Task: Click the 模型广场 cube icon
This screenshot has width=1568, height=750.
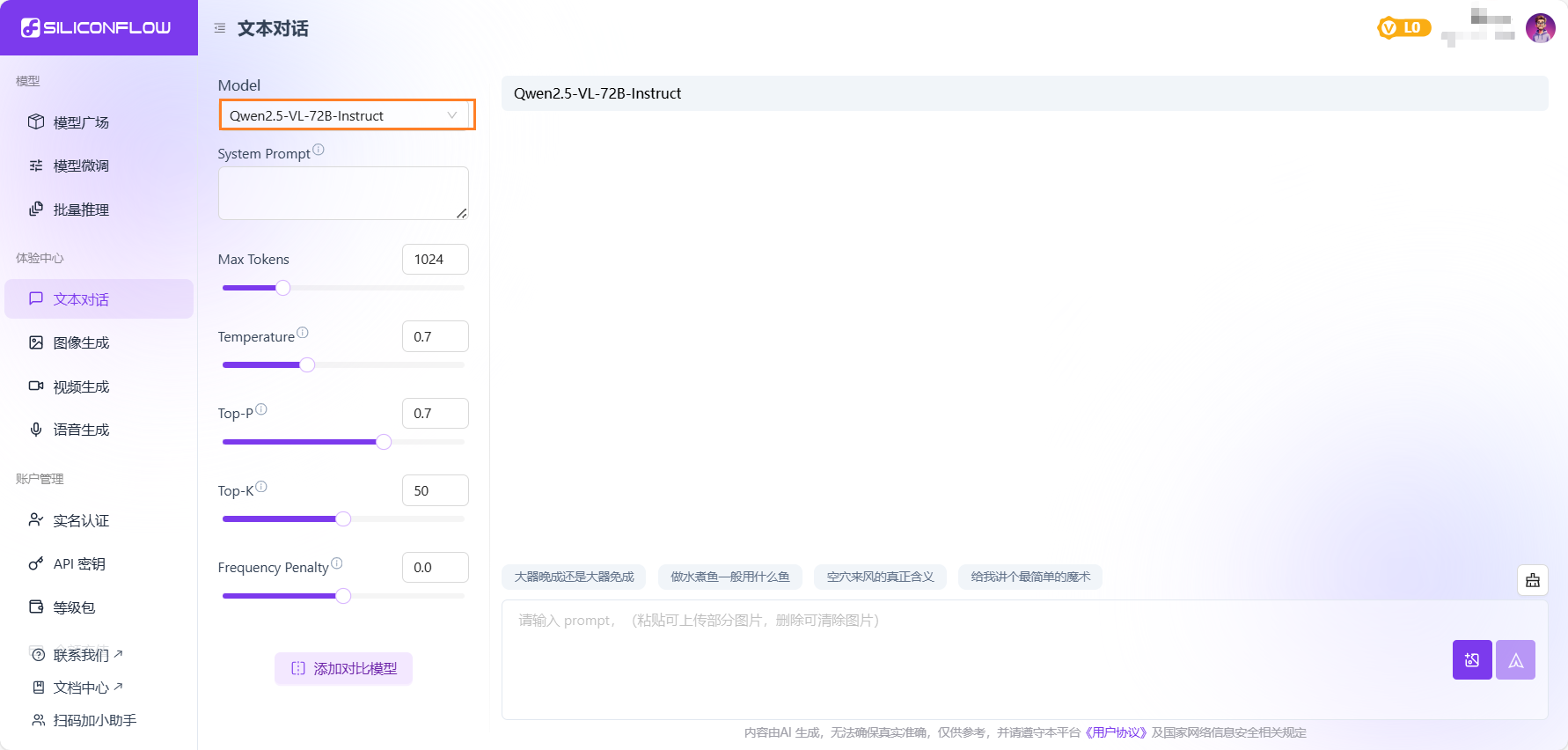Action: [x=36, y=121]
